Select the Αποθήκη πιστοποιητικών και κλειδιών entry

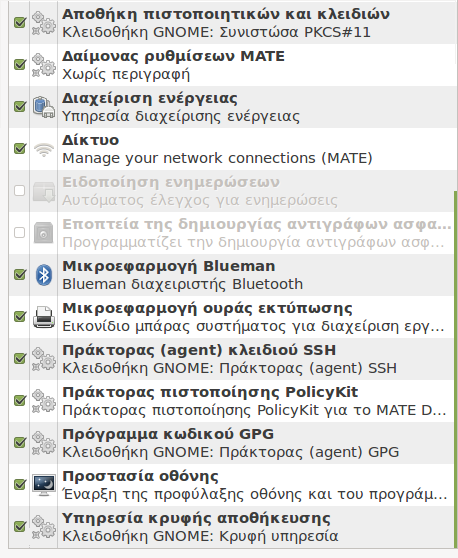[232, 23]
